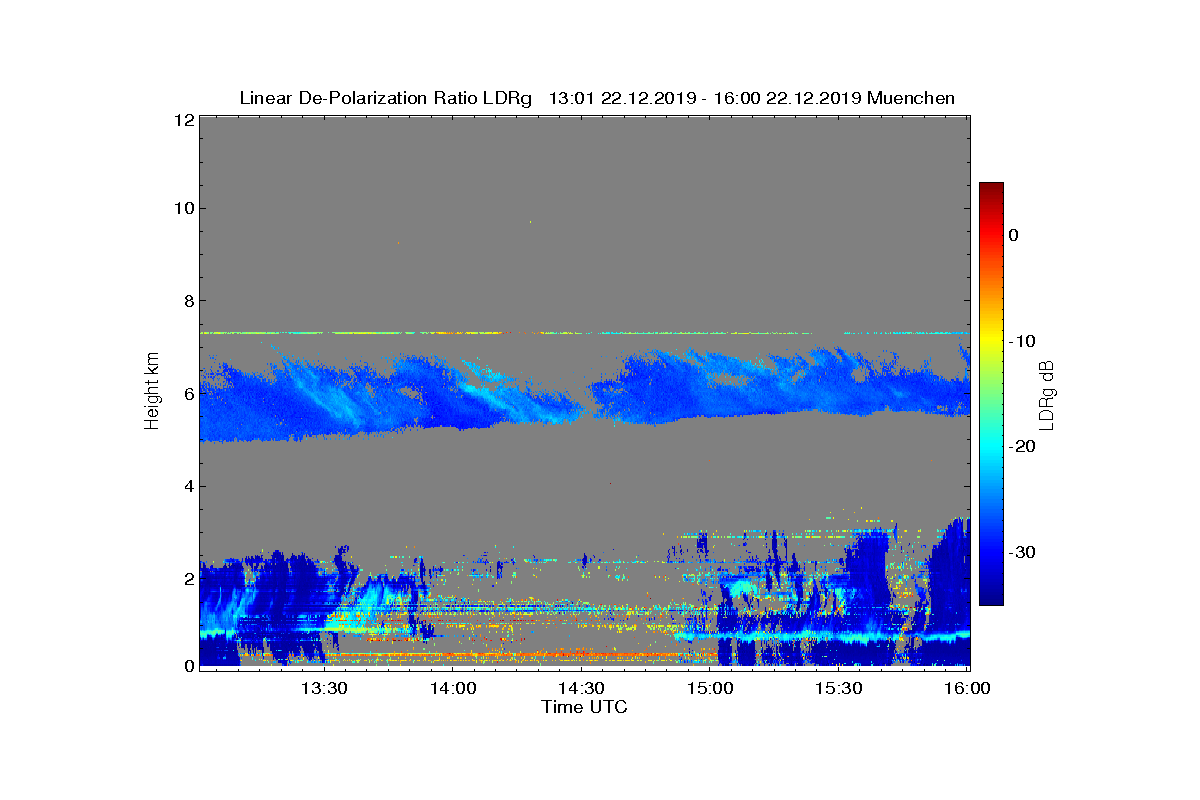Click the plot title mentioning Muenchen

pyautogui.click(x=597, y=98)
